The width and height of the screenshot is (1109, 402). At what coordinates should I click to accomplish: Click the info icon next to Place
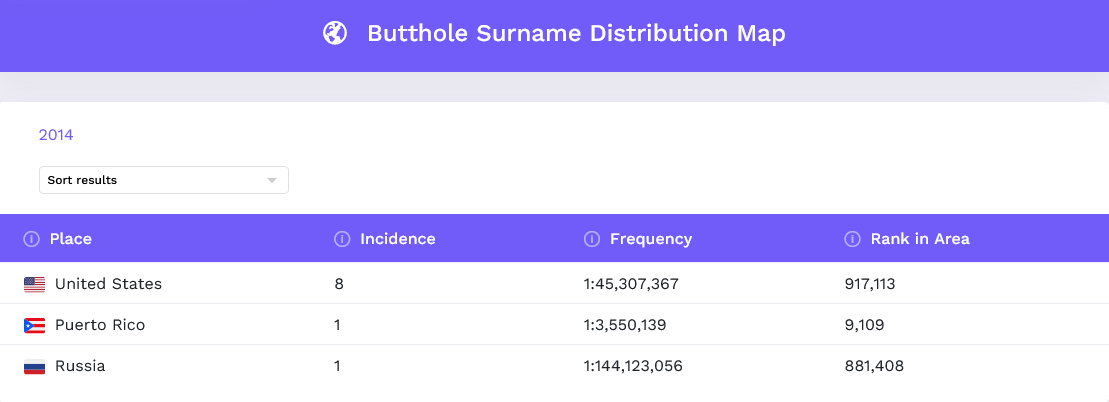point(31,239)
